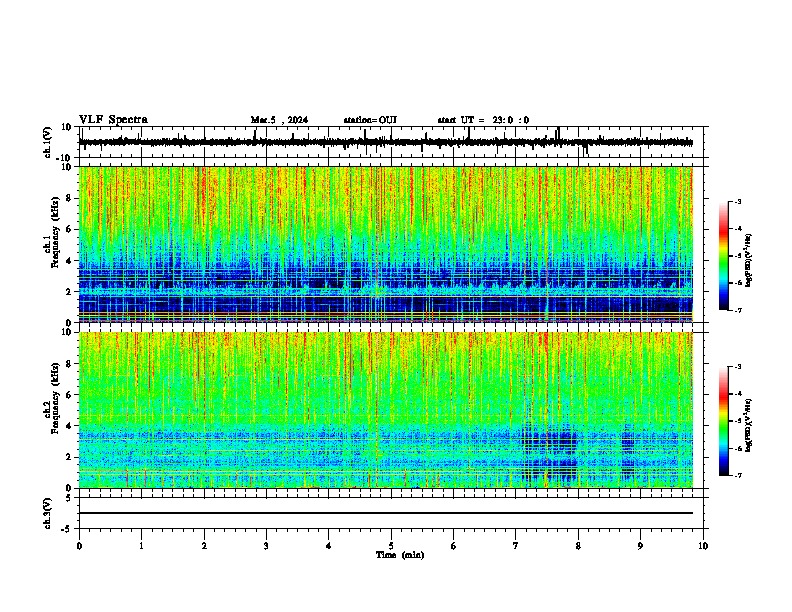Click the "-5" tick on ch.2 colorbar
Viewport: 792px width, 612px height.
737,421
